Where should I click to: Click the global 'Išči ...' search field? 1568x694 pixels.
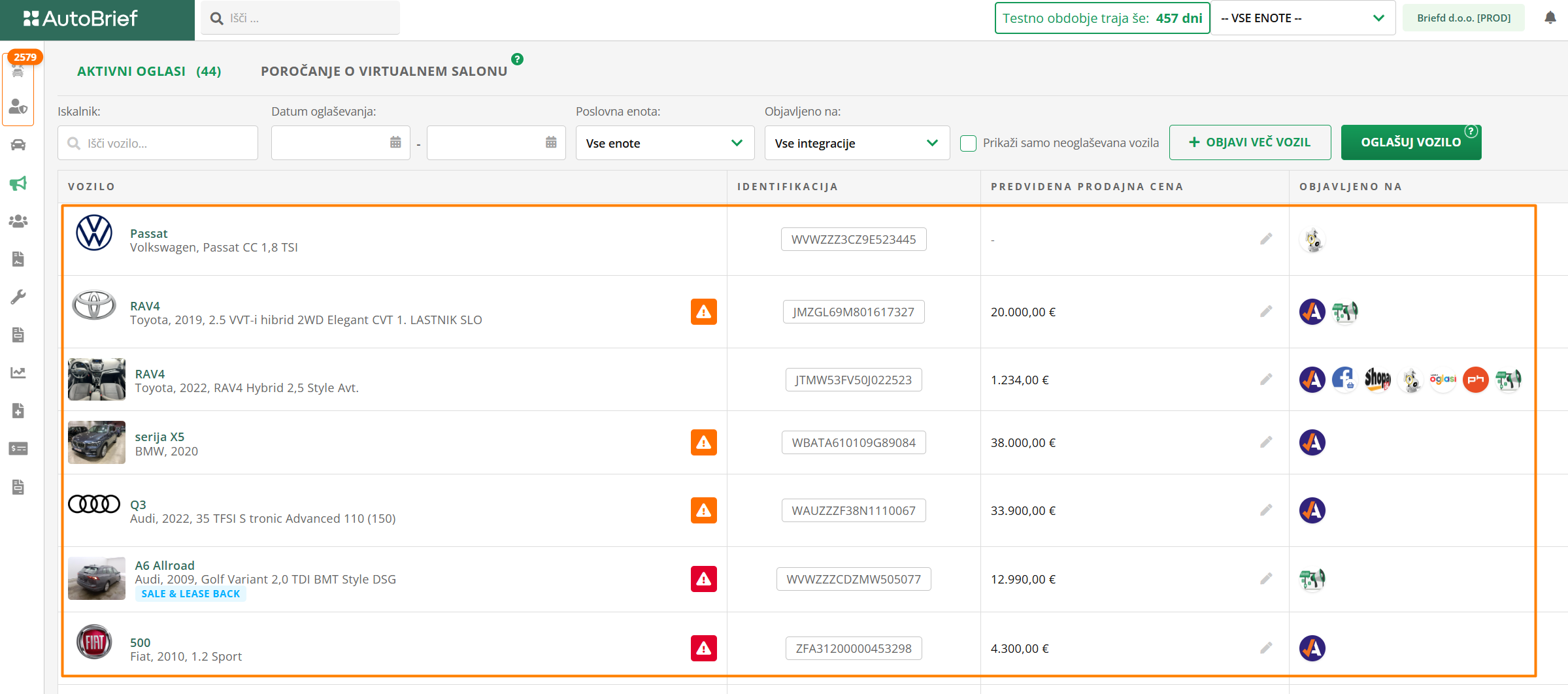(x=301, y=18)
